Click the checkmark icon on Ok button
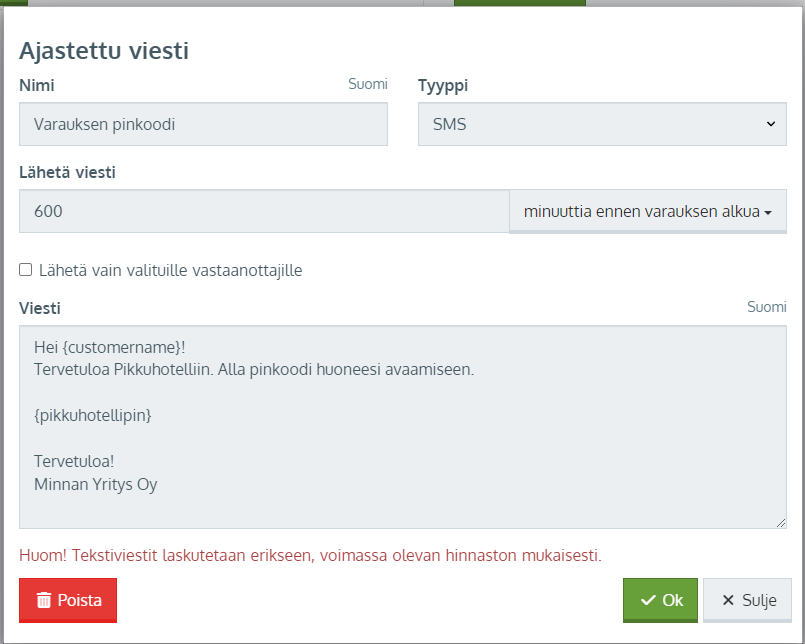 648,600
